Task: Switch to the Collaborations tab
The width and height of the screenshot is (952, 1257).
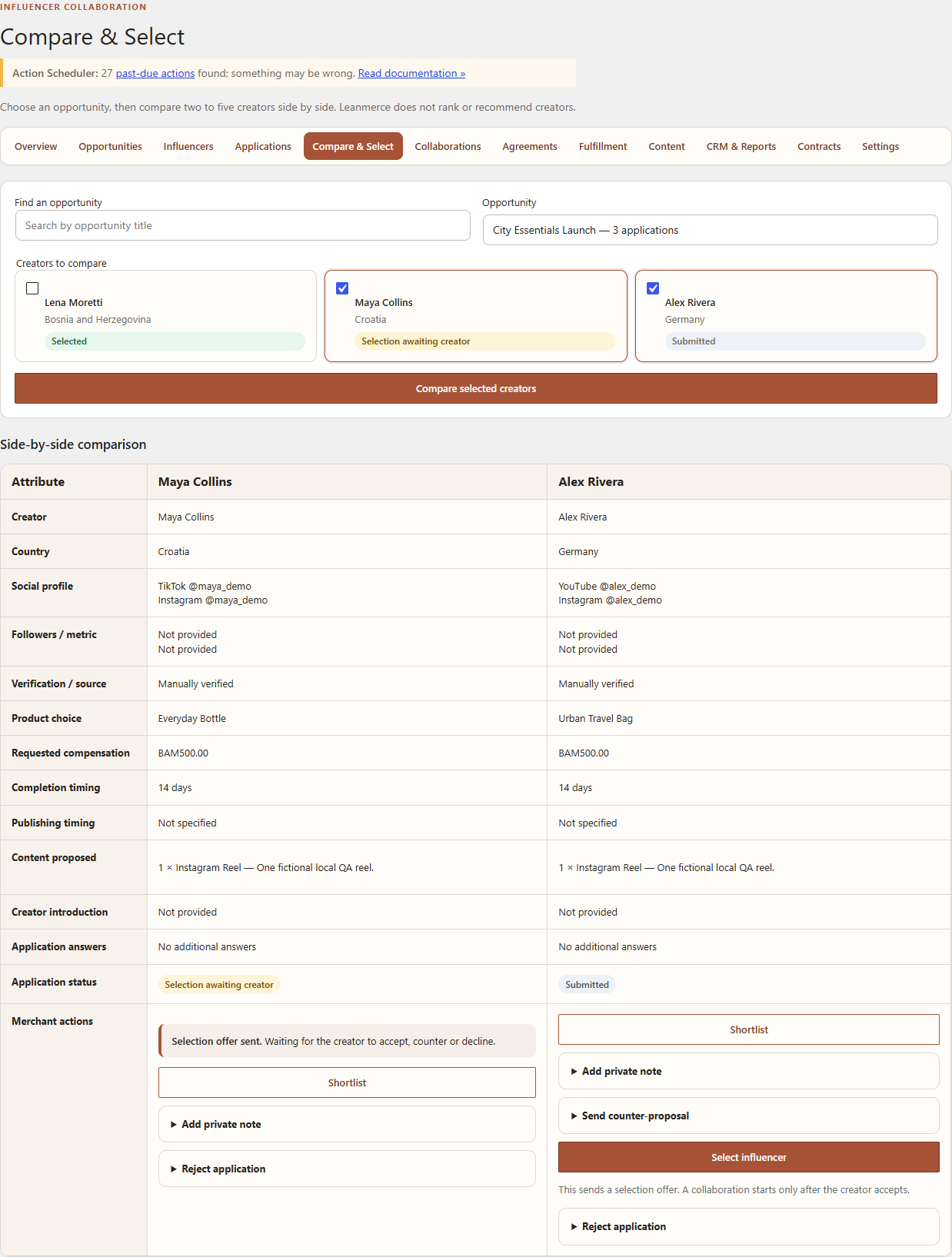Action: pyautogui.click(x=448, y=146)
